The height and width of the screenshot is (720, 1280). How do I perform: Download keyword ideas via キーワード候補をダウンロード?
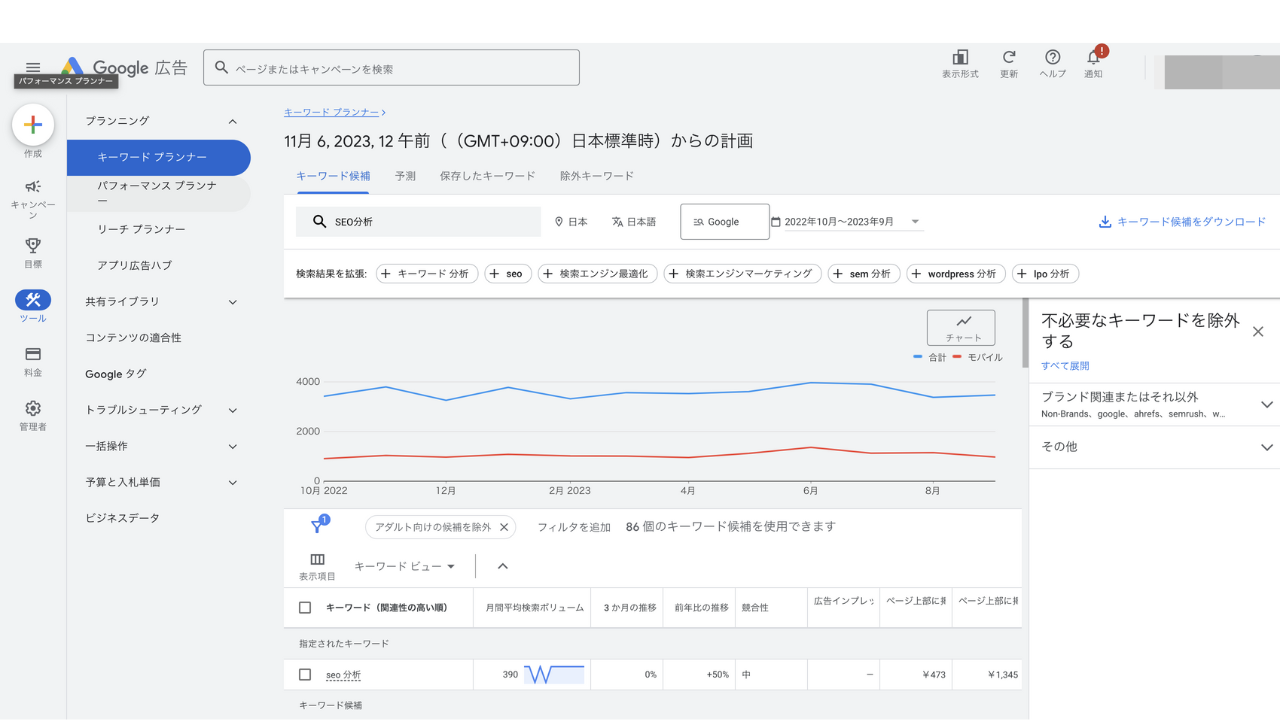(x=1182, y=222)
